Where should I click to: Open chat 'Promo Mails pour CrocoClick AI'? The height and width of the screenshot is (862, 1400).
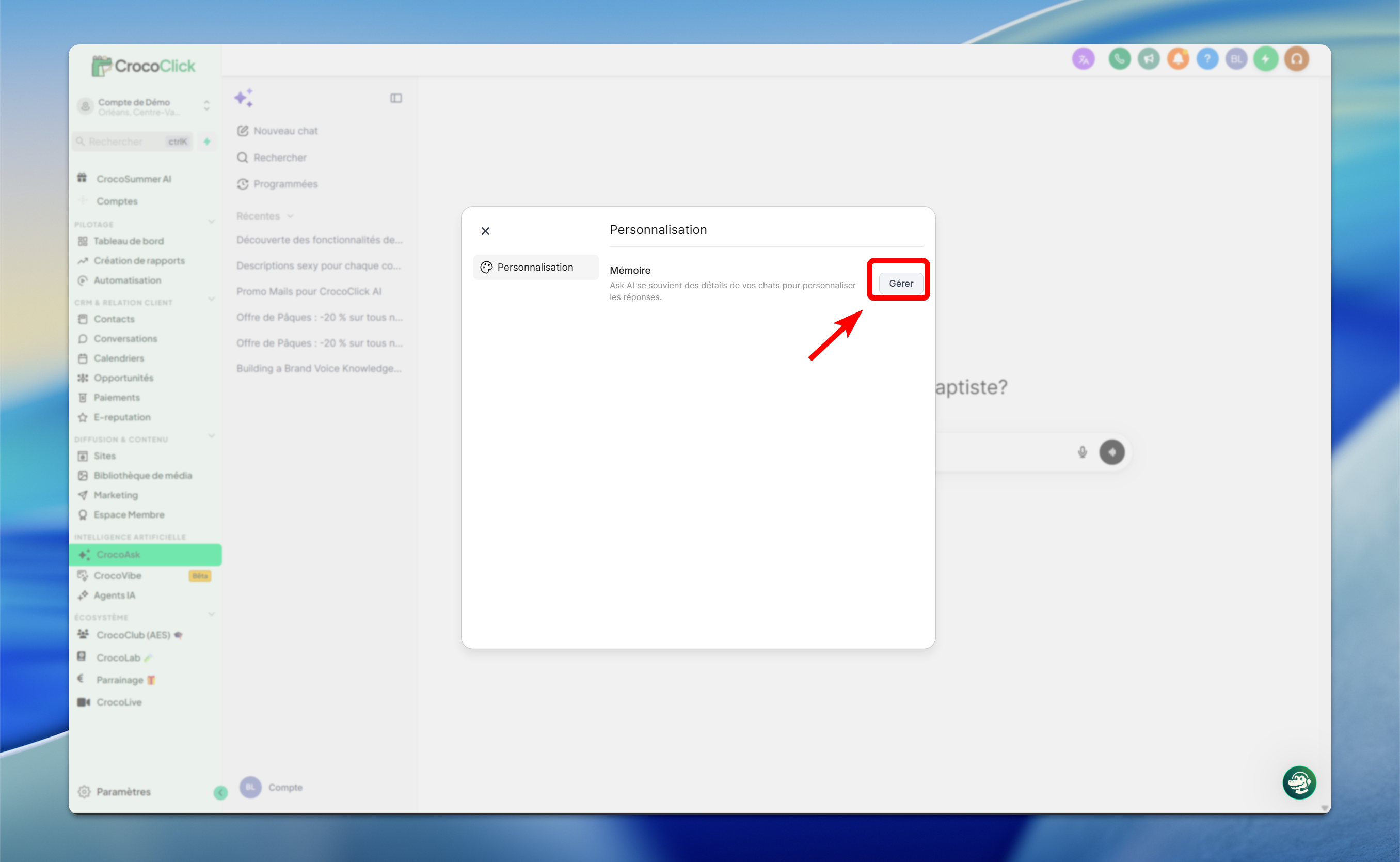click(309, 291)
